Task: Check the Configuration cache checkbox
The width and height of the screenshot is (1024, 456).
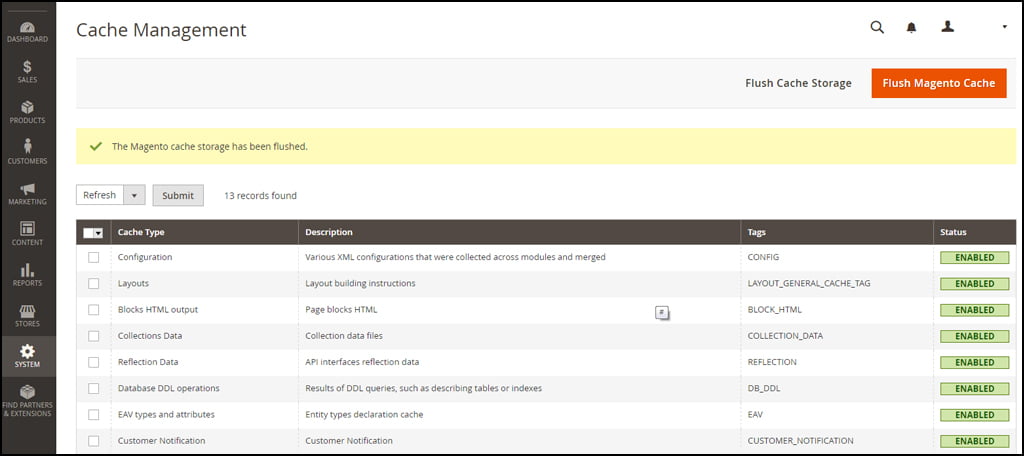Action: (93, 257)
